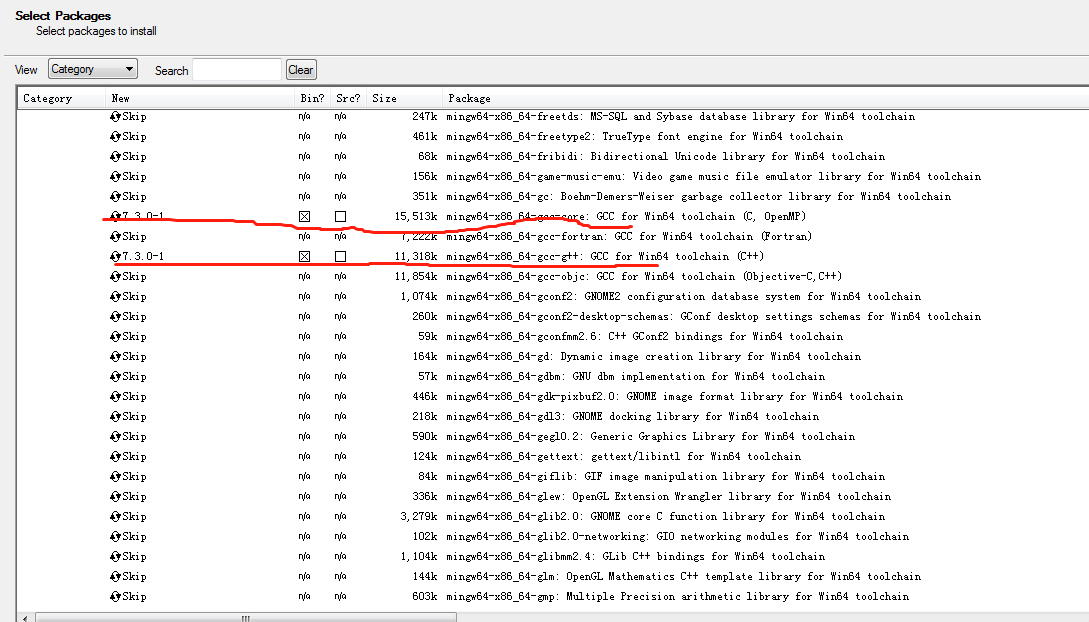Click the Skip icon beside the freetype2 package

point(114,136)
